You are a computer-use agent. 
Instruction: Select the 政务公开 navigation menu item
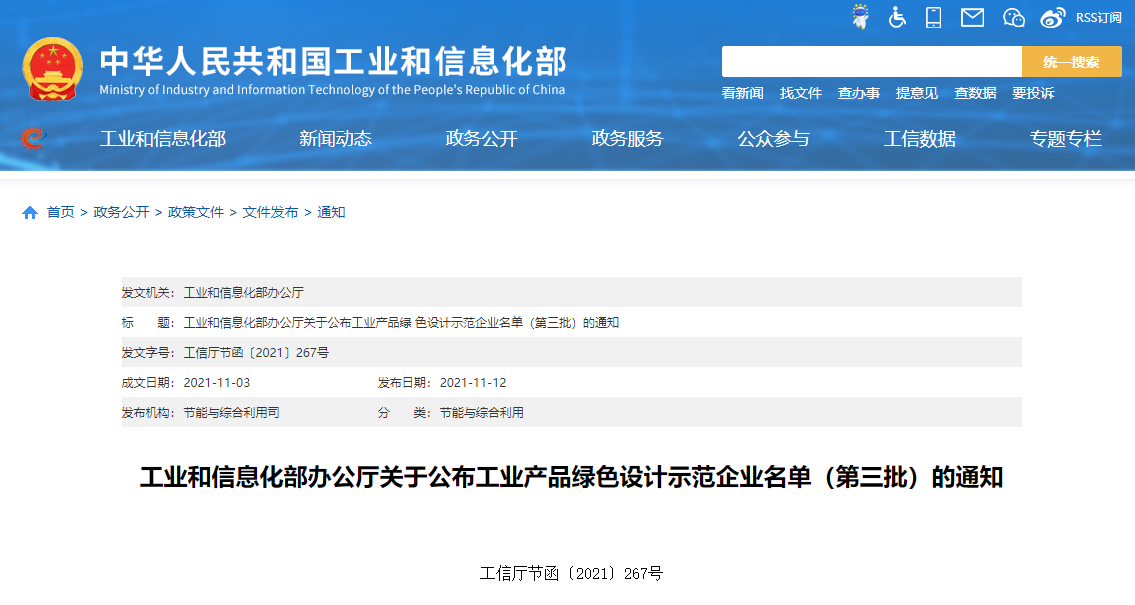[x=481, y=139]
